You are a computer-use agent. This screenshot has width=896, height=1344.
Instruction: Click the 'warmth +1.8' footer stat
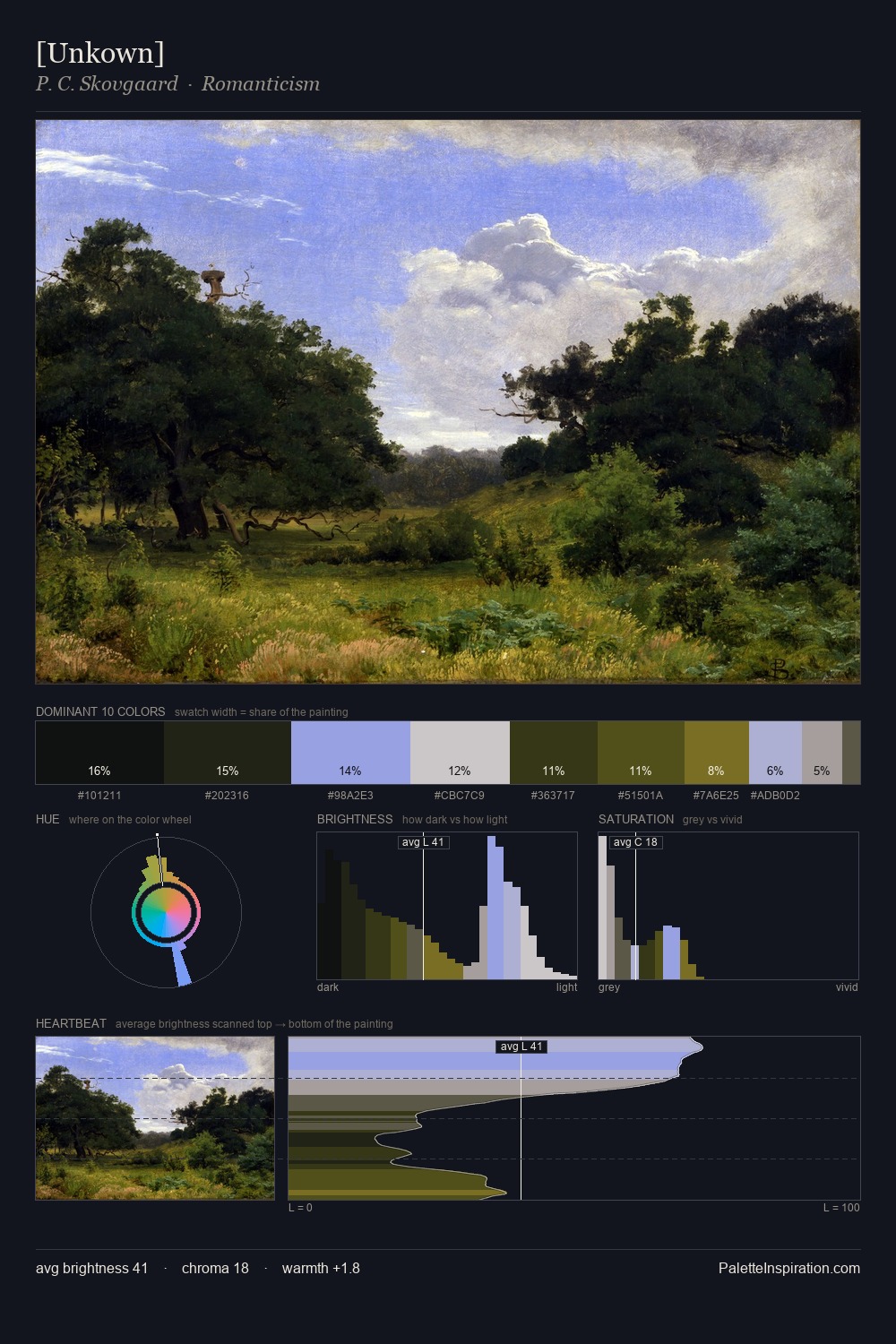(x=321, y=1269)
